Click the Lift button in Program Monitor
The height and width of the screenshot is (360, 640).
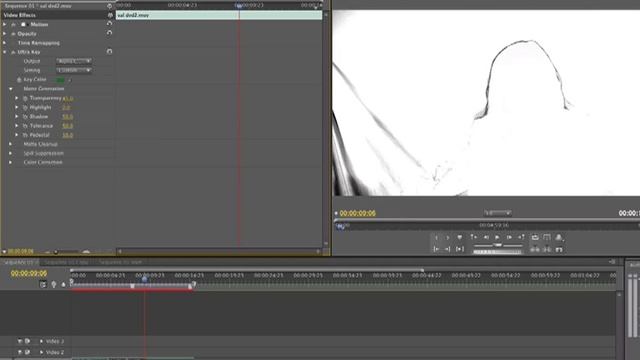click(535, 249)
